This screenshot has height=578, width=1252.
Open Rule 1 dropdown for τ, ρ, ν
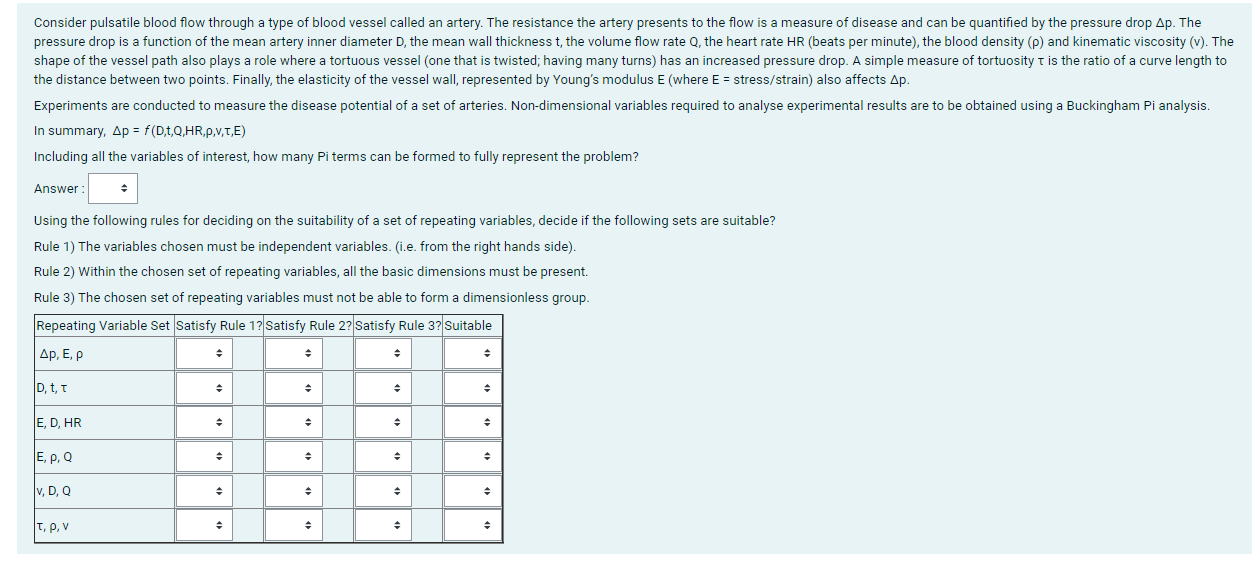(x=205, y=526)
